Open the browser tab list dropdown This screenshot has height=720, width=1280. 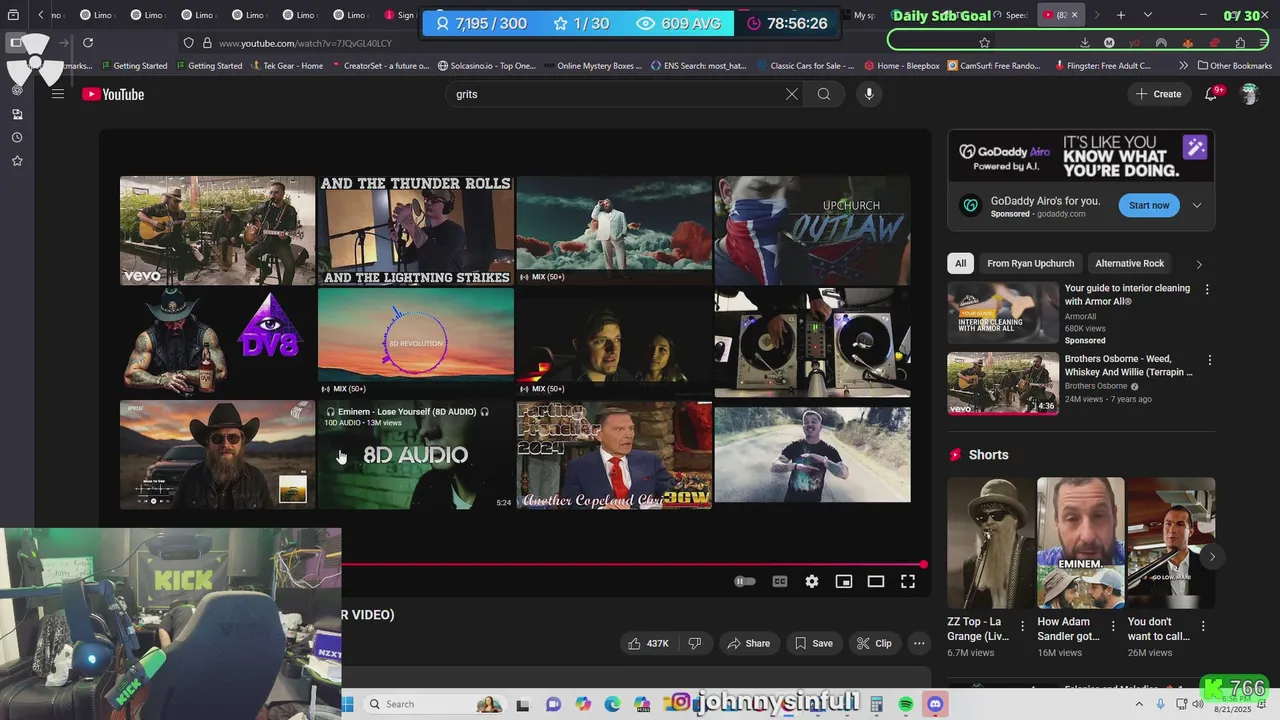pyautogui.click(x=1148, y=15)
